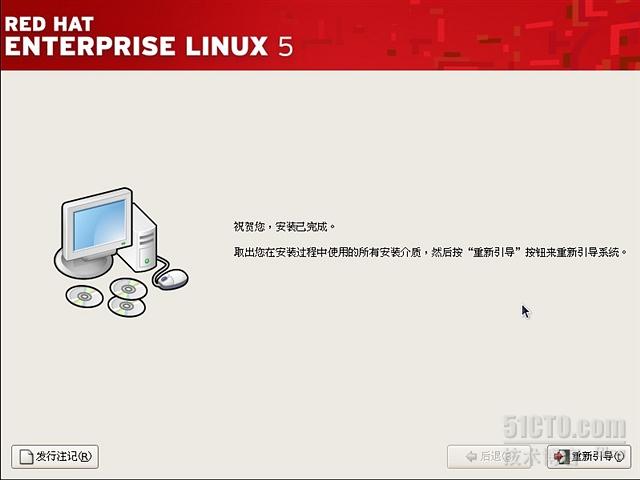The height and width of the screenshot is (480, 640).
Task: Click the greyed-out 后退 back button
Action: 490,456
